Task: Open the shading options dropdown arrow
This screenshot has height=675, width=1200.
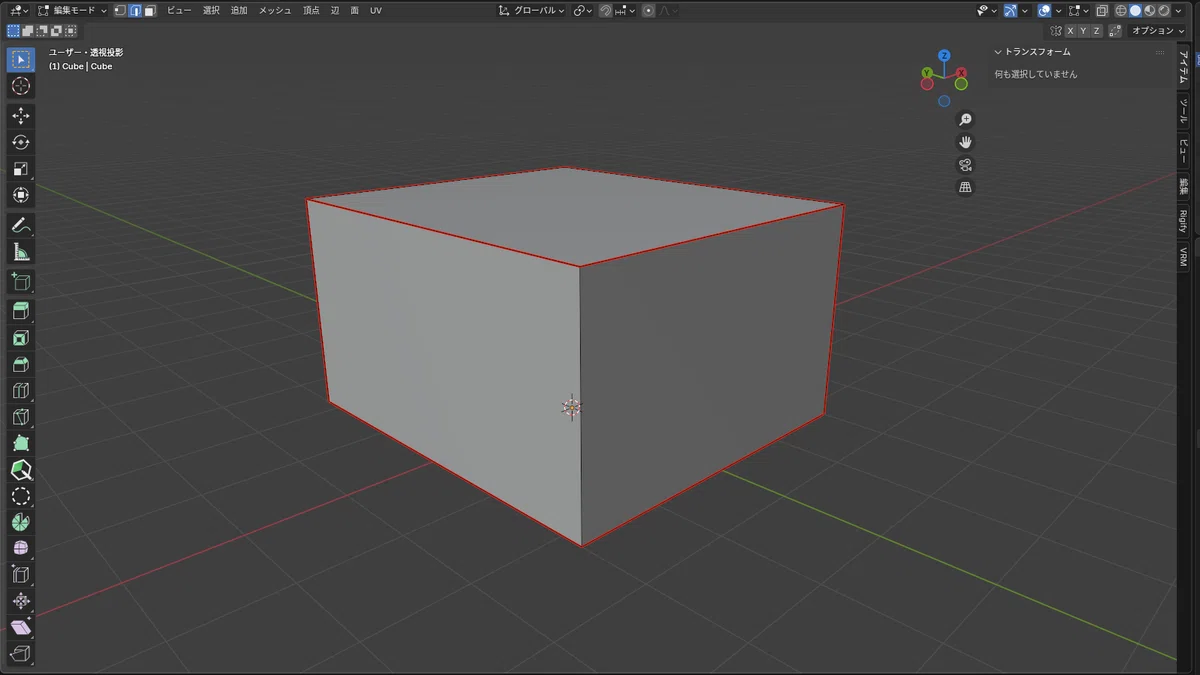Action: tap(1178, 10)
